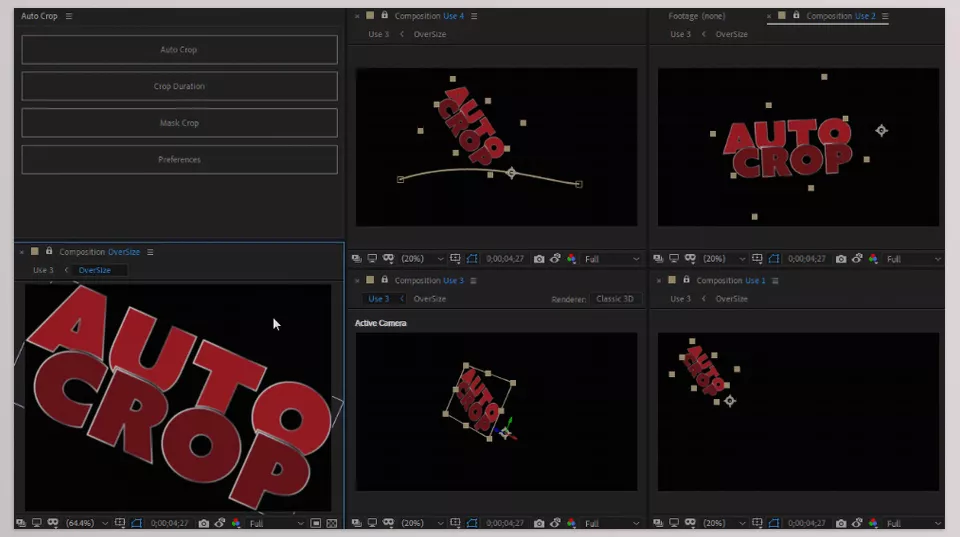960x537 pixels.
Task: Open panel menu of Composition OverSize
Action: point(150,252)
